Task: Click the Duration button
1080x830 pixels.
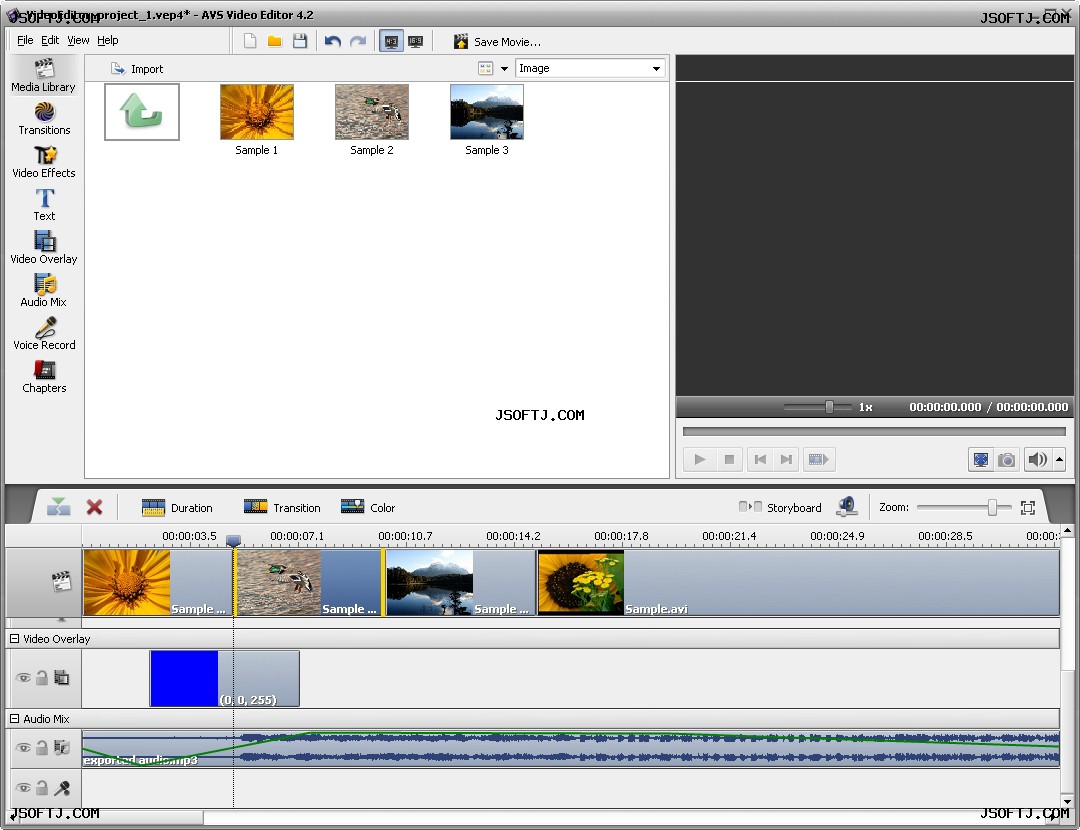Action: pyautogui.click(x=177, y=508)
